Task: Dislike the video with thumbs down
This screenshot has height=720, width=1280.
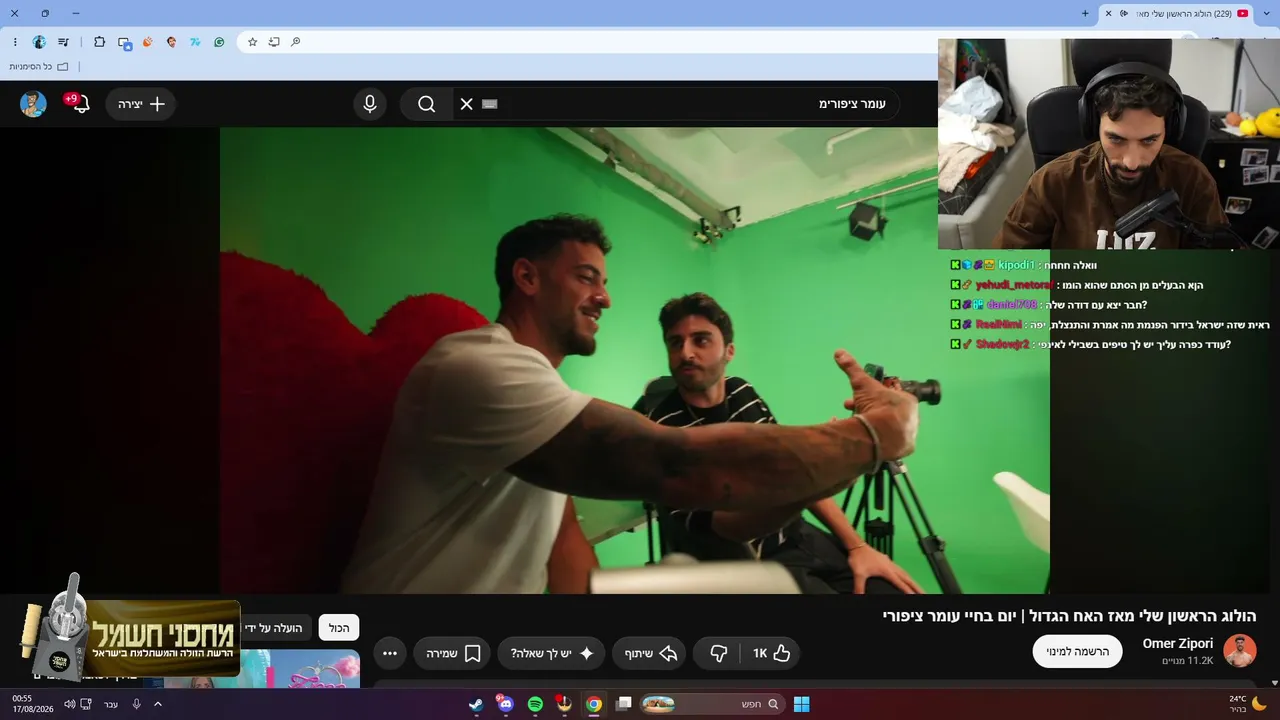Action: (x=718, y=653)
